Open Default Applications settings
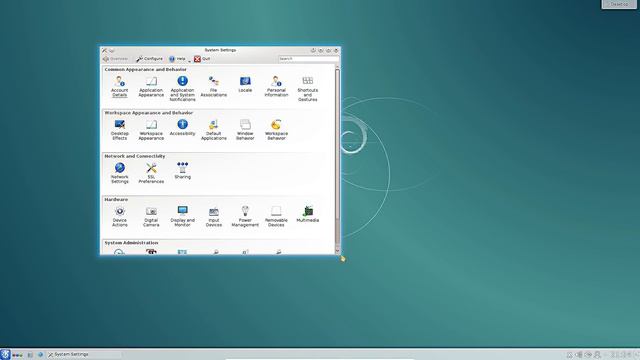The height and width of the screenshot is (360, 640). tap(213, 130)
